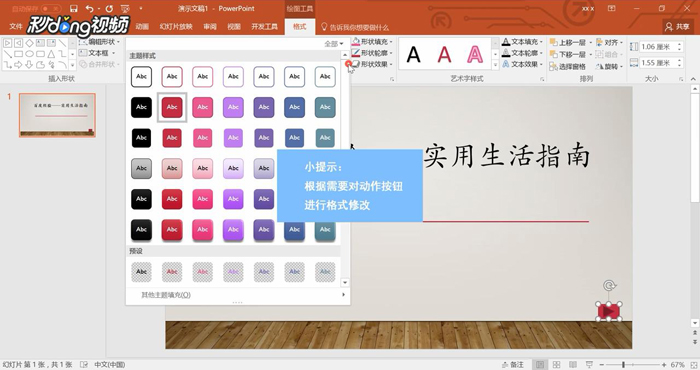Viewport: 700px width, 370px height.
Task: Click the red action button on the slide
Action: [x=608, y=311]
